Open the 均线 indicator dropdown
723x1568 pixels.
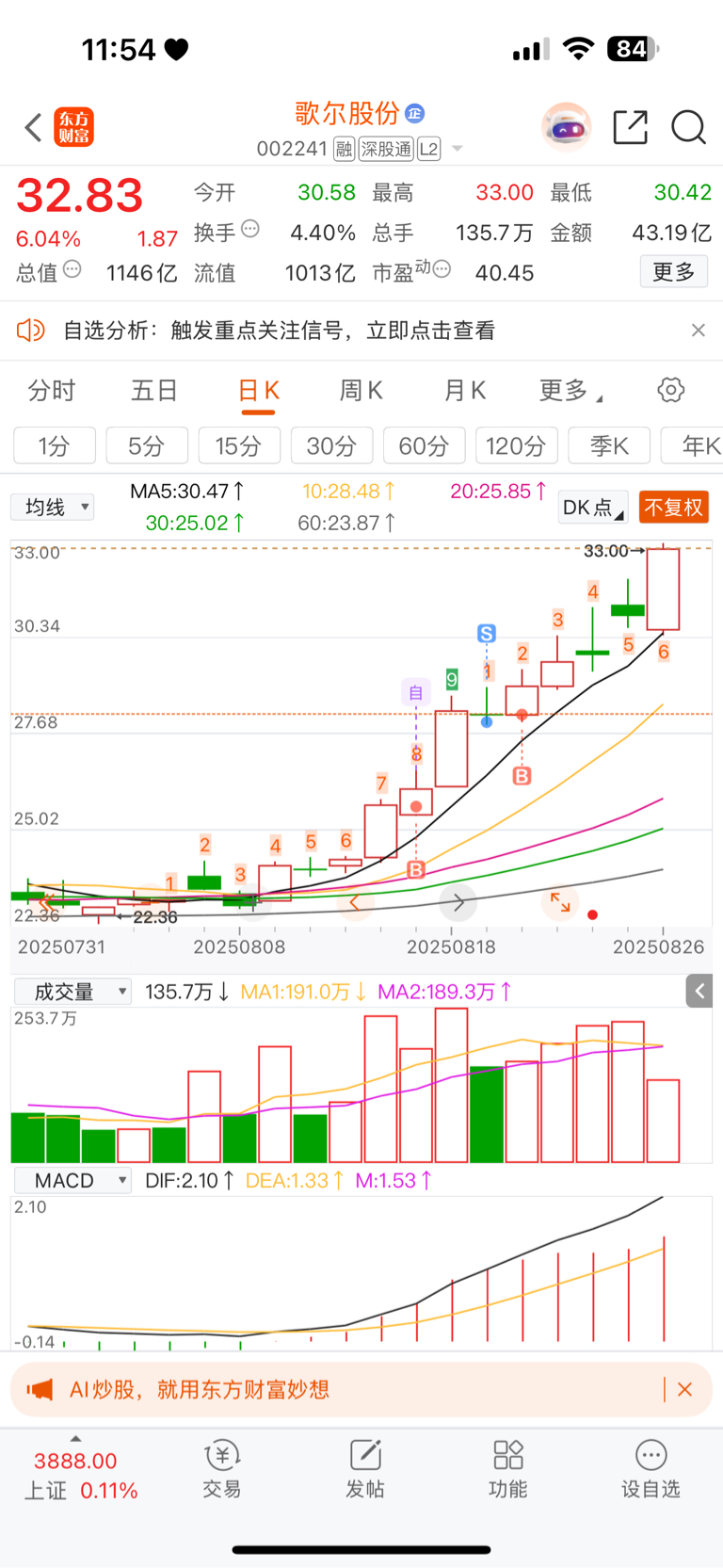(53, 508)
